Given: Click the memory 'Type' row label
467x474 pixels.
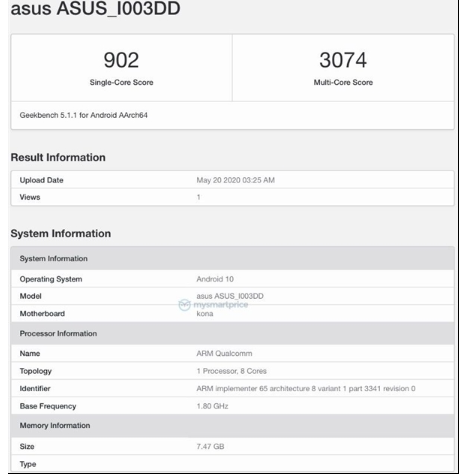Looking at the screenshot, I should pos(28,464).
